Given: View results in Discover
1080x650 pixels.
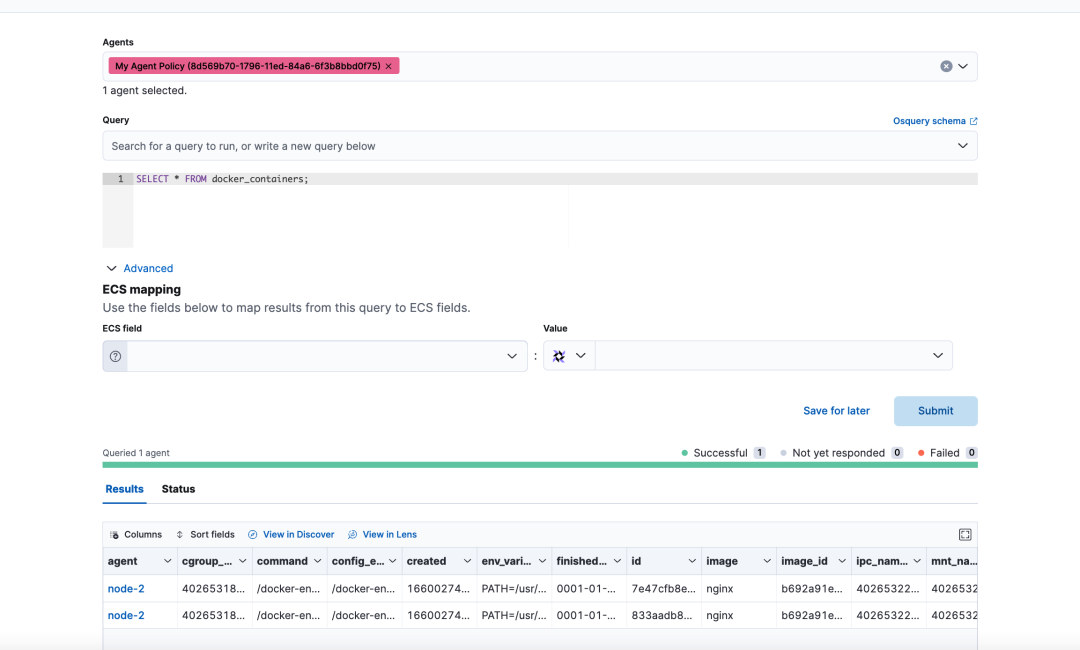Looking at the screenshot, I should click(x=291, y=535).
